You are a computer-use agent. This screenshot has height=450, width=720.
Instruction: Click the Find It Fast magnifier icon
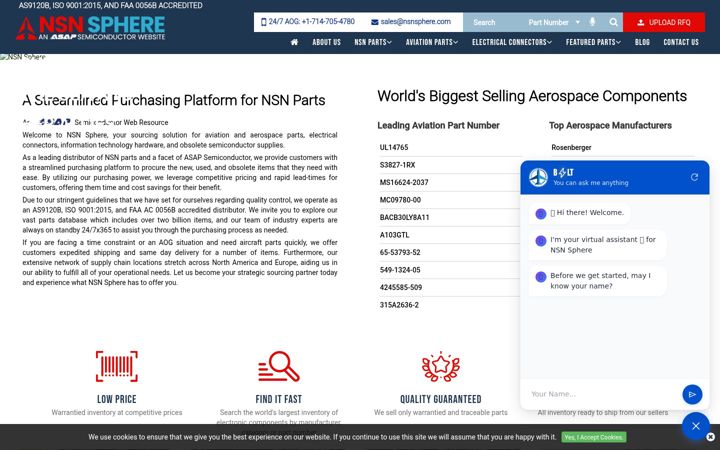point(279,366)
